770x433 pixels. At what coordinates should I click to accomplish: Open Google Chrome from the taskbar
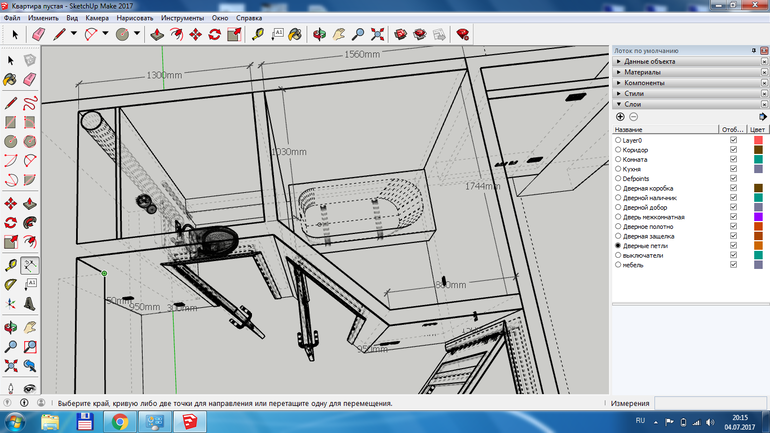coord(119,420)
